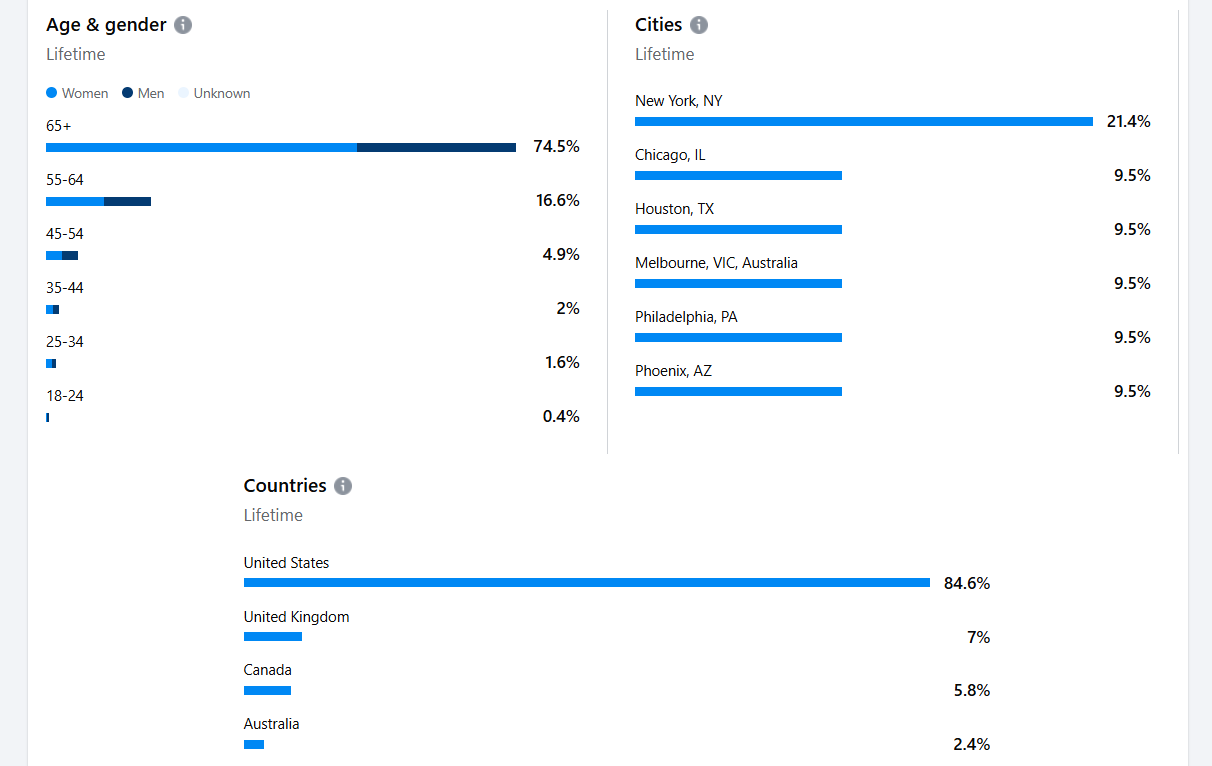Click the United Kingdom bar
Viewport: 1212px width, 766px height.
click(x=272, y=637)
